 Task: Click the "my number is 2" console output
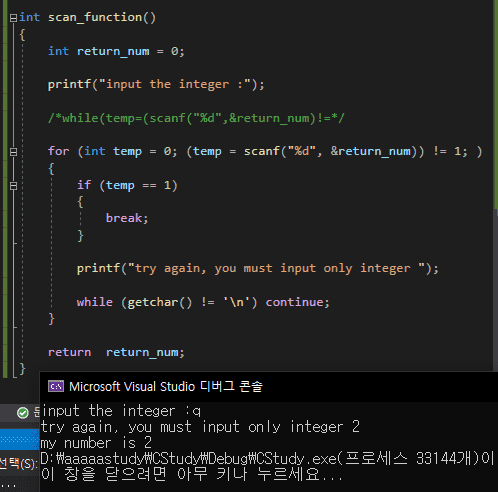tap(96, 443)
